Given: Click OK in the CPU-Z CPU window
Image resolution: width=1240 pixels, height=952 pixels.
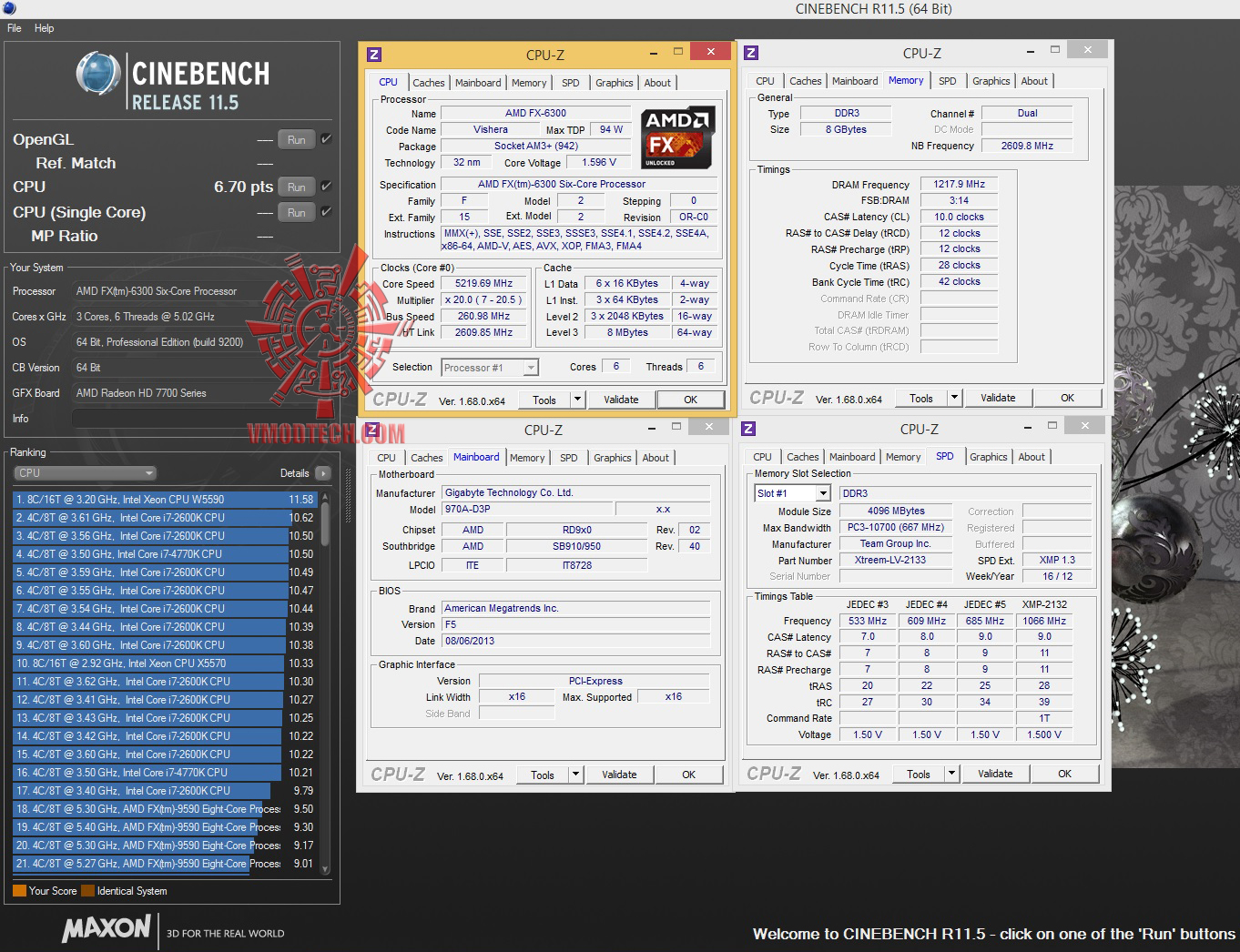Looking at the screenshot, I should coord(691,400).
